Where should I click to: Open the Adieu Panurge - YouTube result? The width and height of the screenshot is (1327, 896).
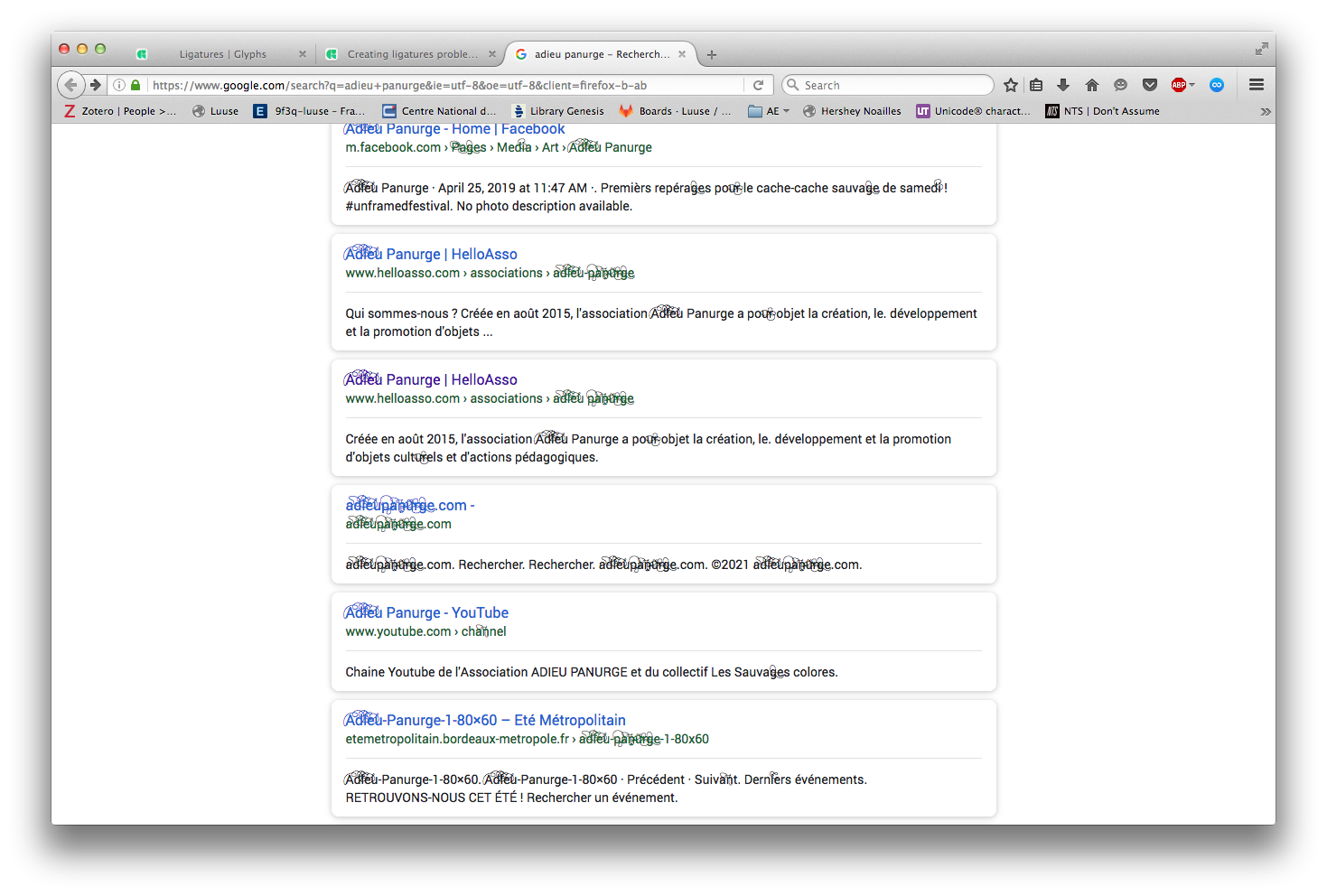coord(426,612)
